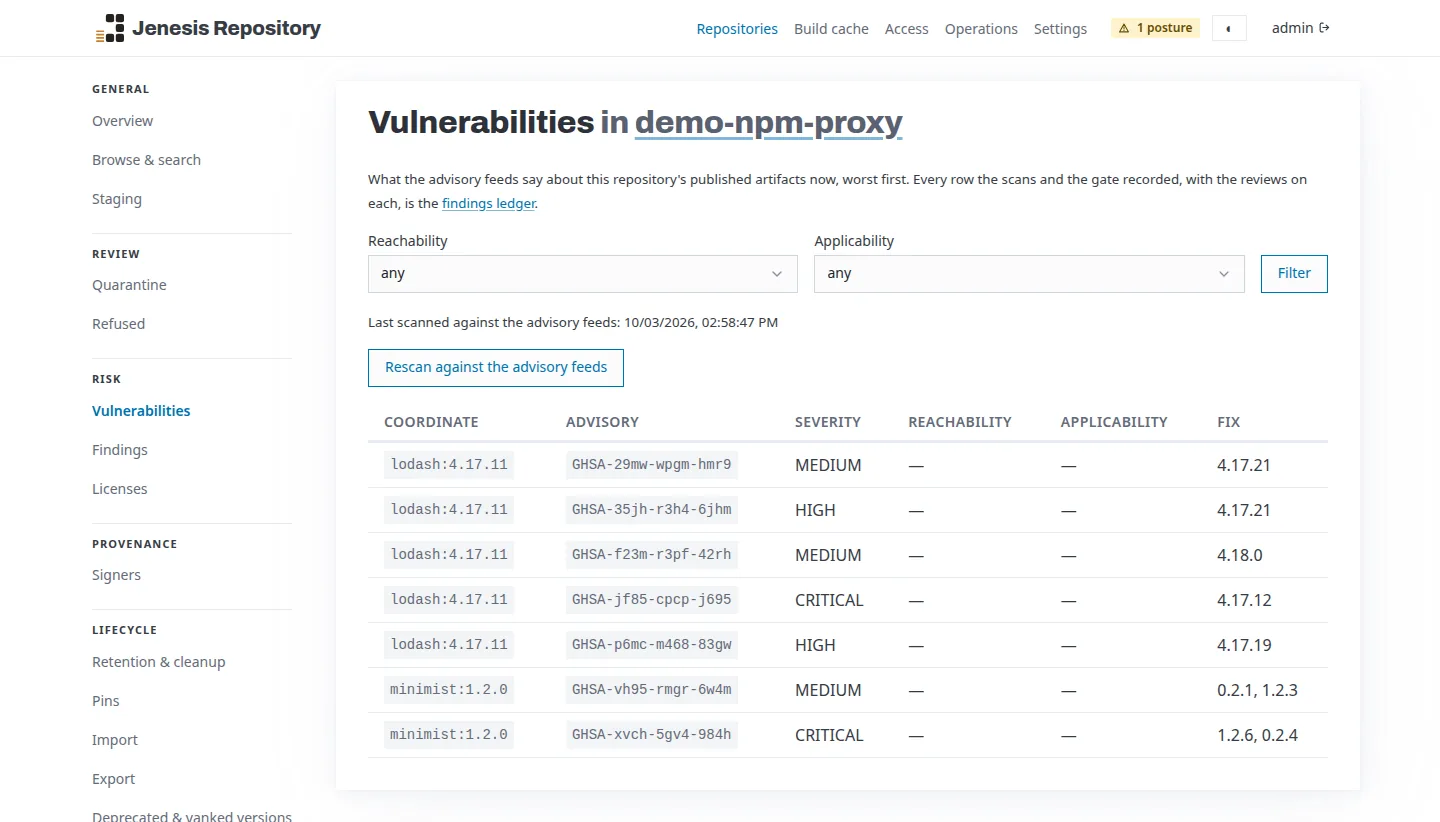Click coordinate lodash:4.17.11 in GHSA-29mw row

(x=449, y=465)
